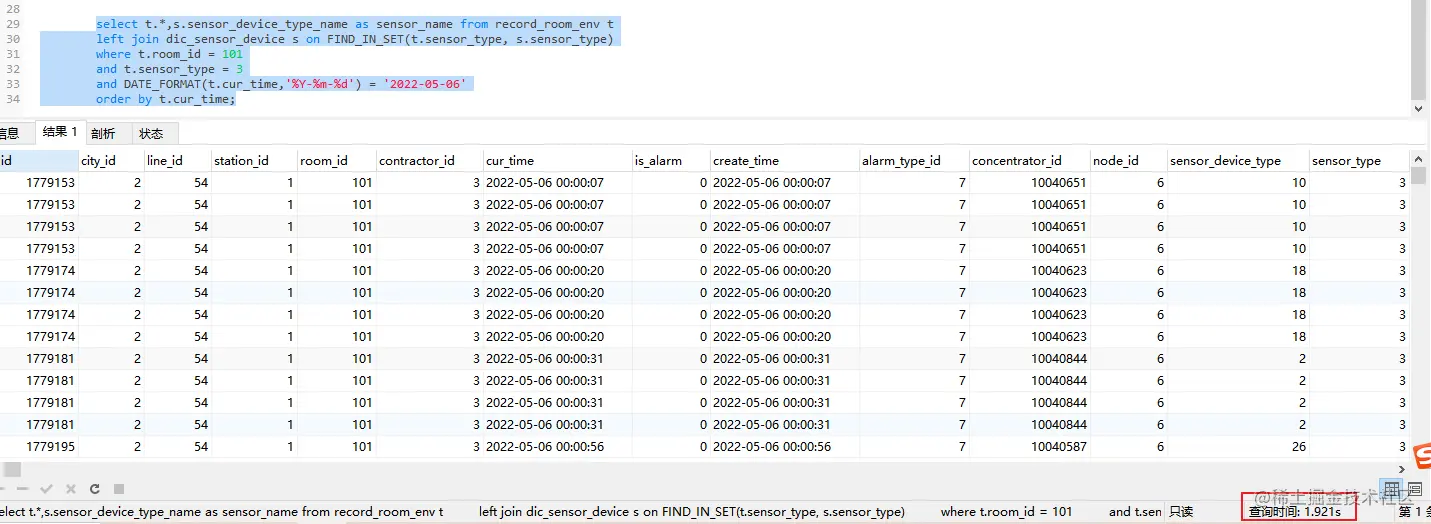
Task: Click concentrator_id cell 10040587
Action: [x=1029, y=447]
